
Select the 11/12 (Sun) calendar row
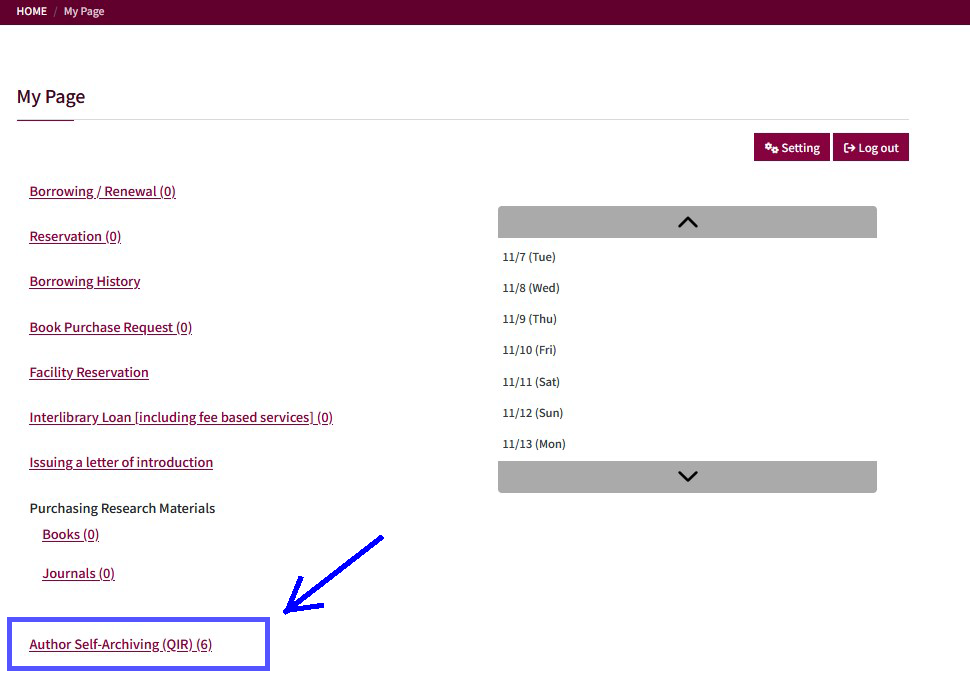687,413
